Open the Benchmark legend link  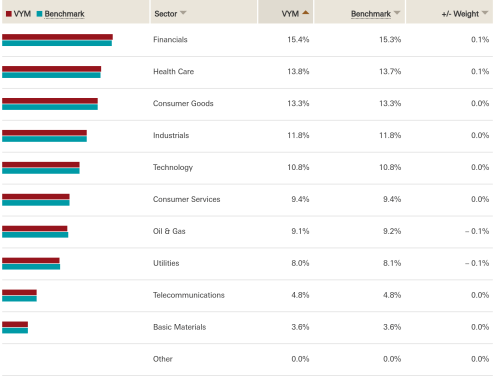point(64,14)
